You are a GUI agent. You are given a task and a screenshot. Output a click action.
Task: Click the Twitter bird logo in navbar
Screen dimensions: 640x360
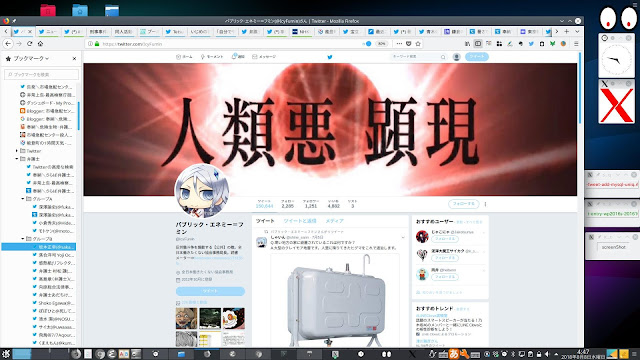pyautogui.click(x=330, y=57)
